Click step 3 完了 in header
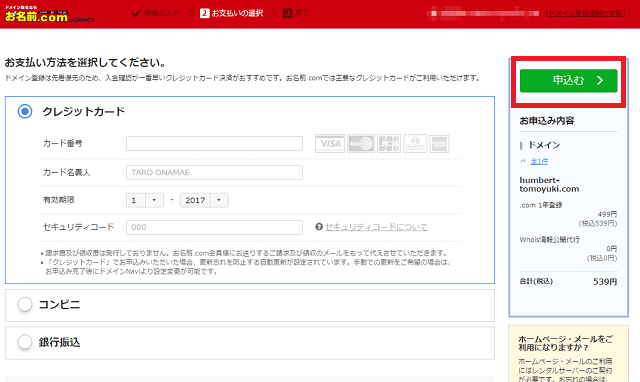 click(x=296, y=13)
